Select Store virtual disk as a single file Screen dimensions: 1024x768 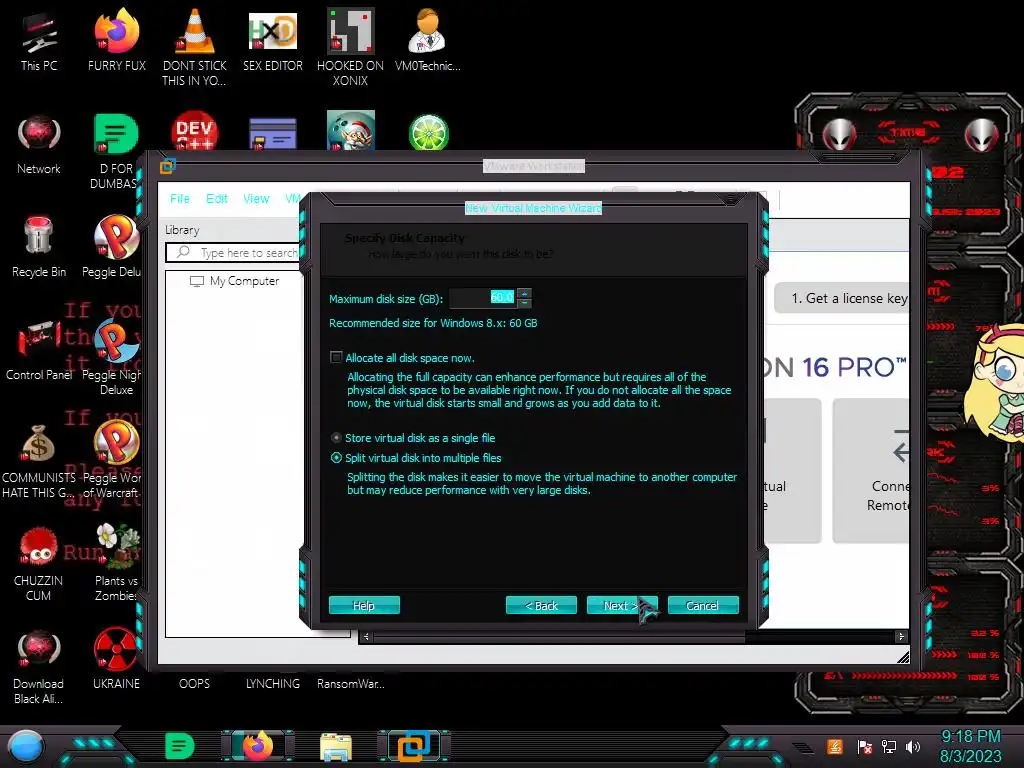(x=336, y=438)
